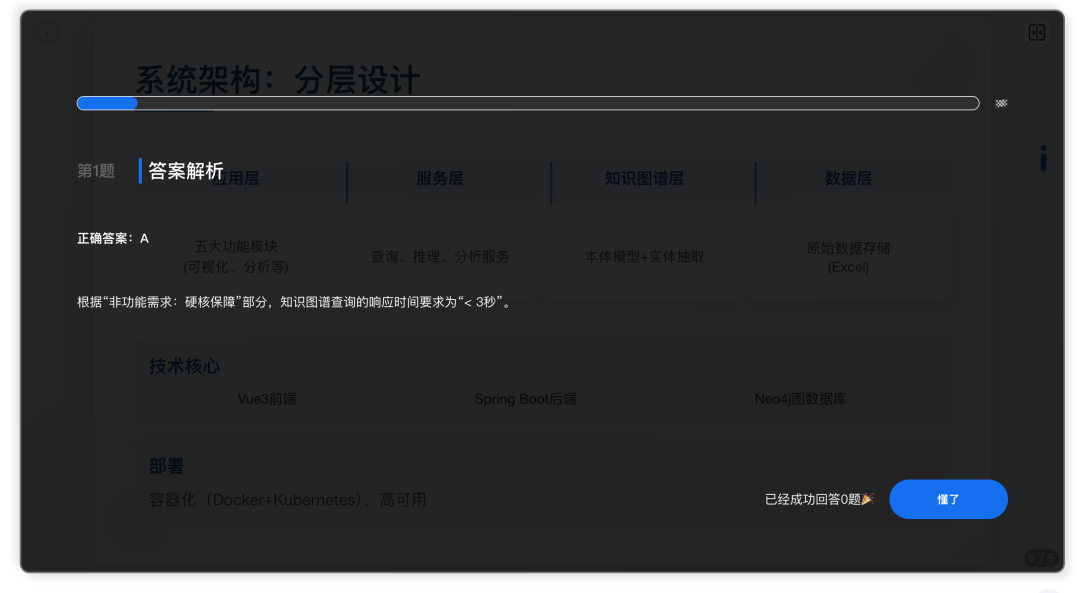This screenshot has height=593, width=1080.
Task: Click the 第1题 label
Action: (x=96, y=171)
